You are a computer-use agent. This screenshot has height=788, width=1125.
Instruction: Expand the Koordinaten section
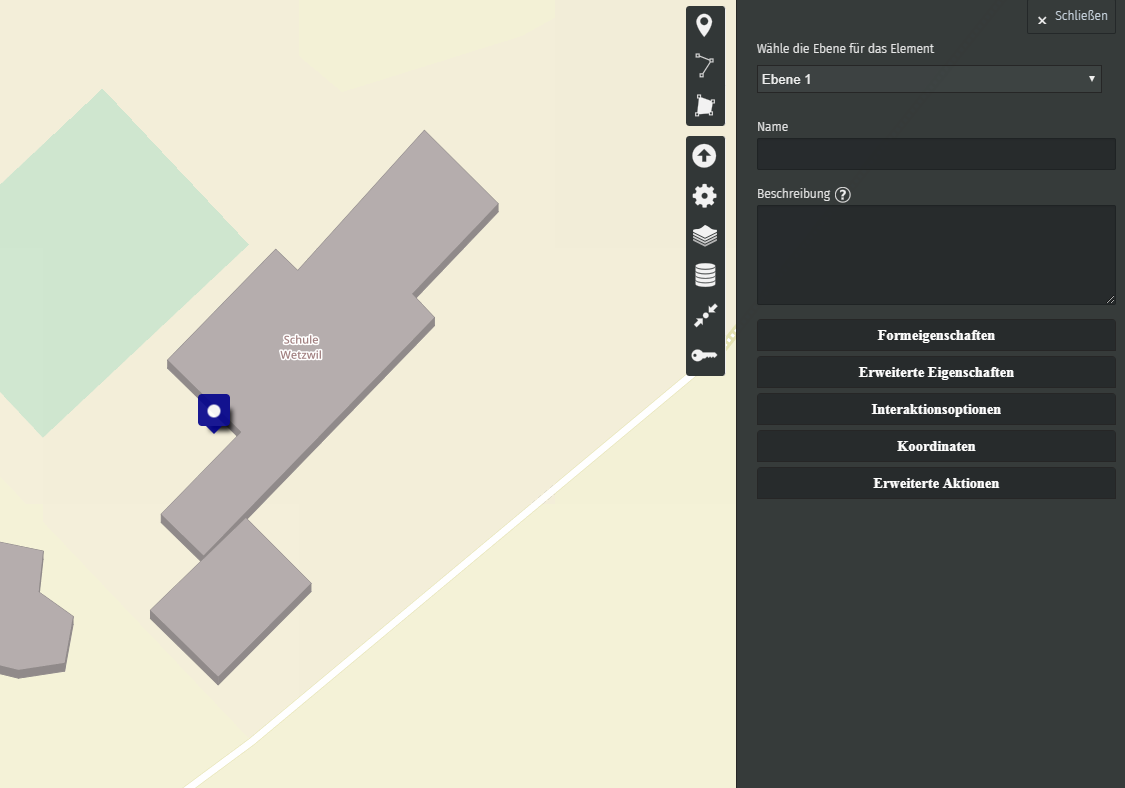click(x=936, y=446)
